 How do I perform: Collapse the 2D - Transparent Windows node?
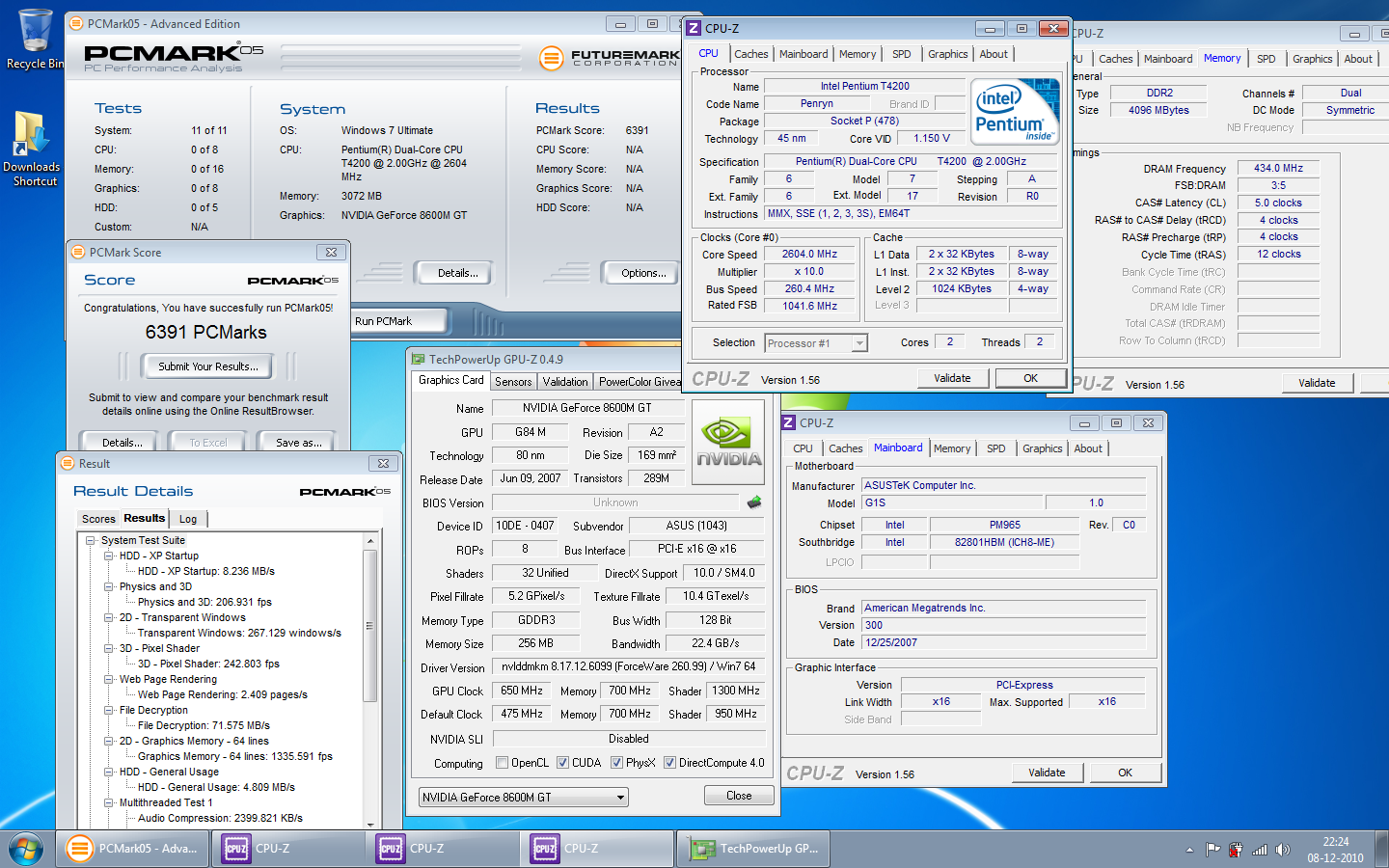109,618
